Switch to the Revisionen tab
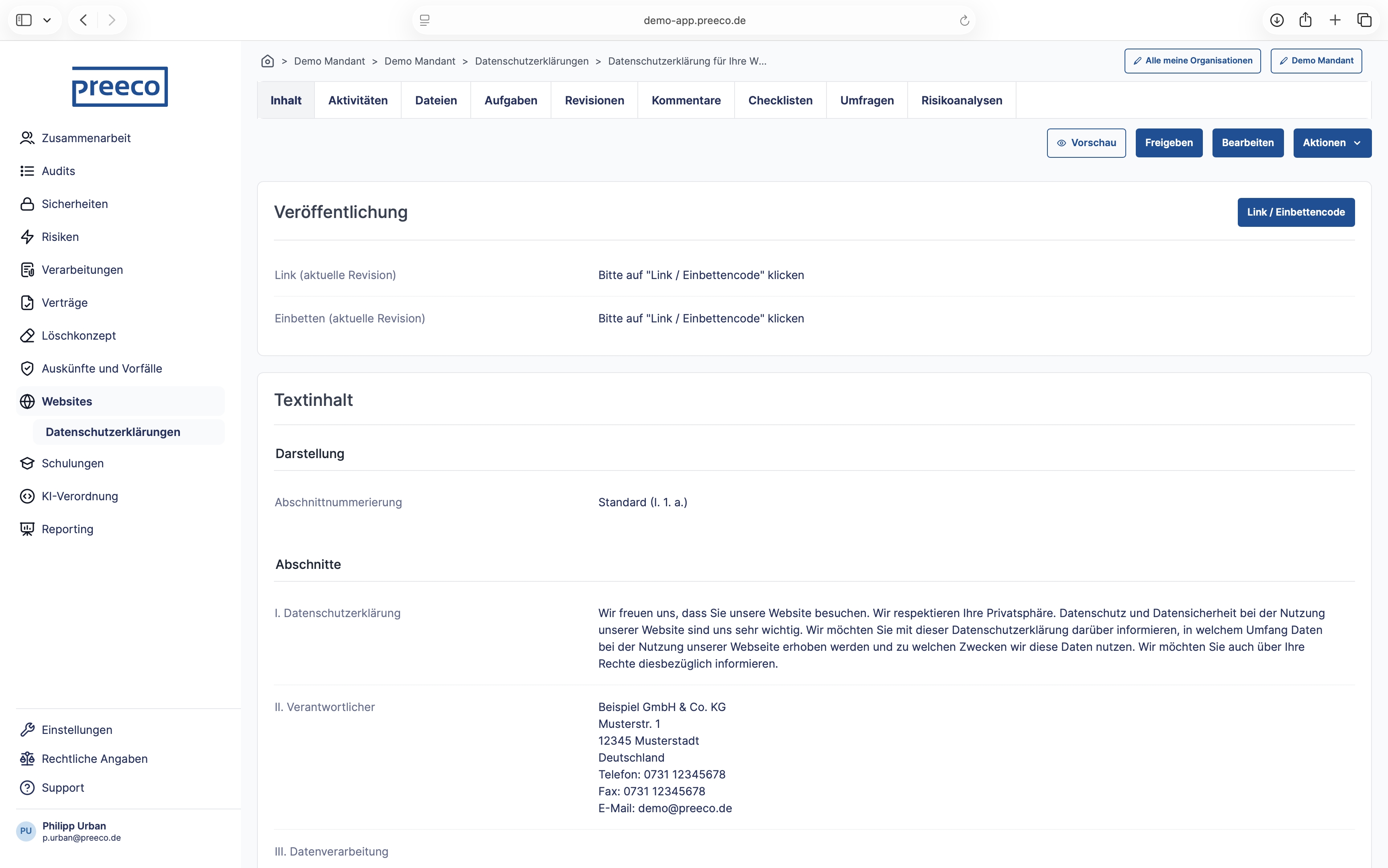This screenshot has width=1388, height=868. click(594, 100)
